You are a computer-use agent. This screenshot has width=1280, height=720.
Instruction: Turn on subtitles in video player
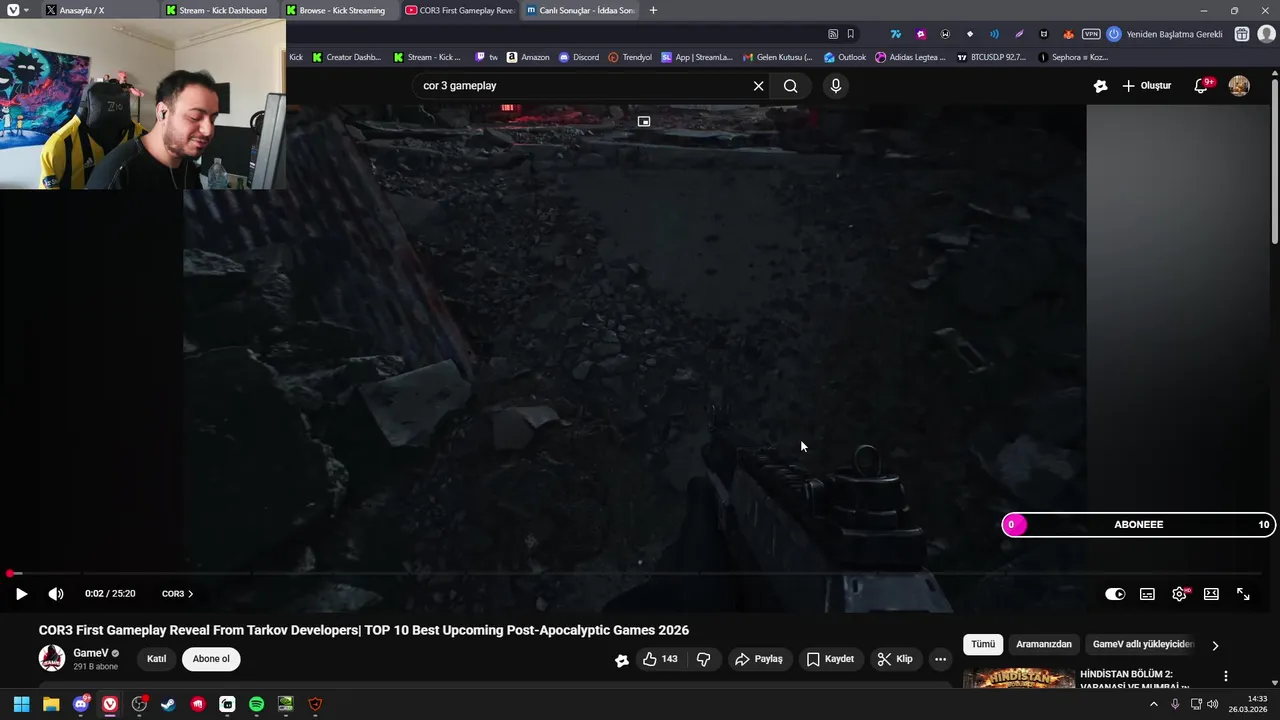(1147, 594)
